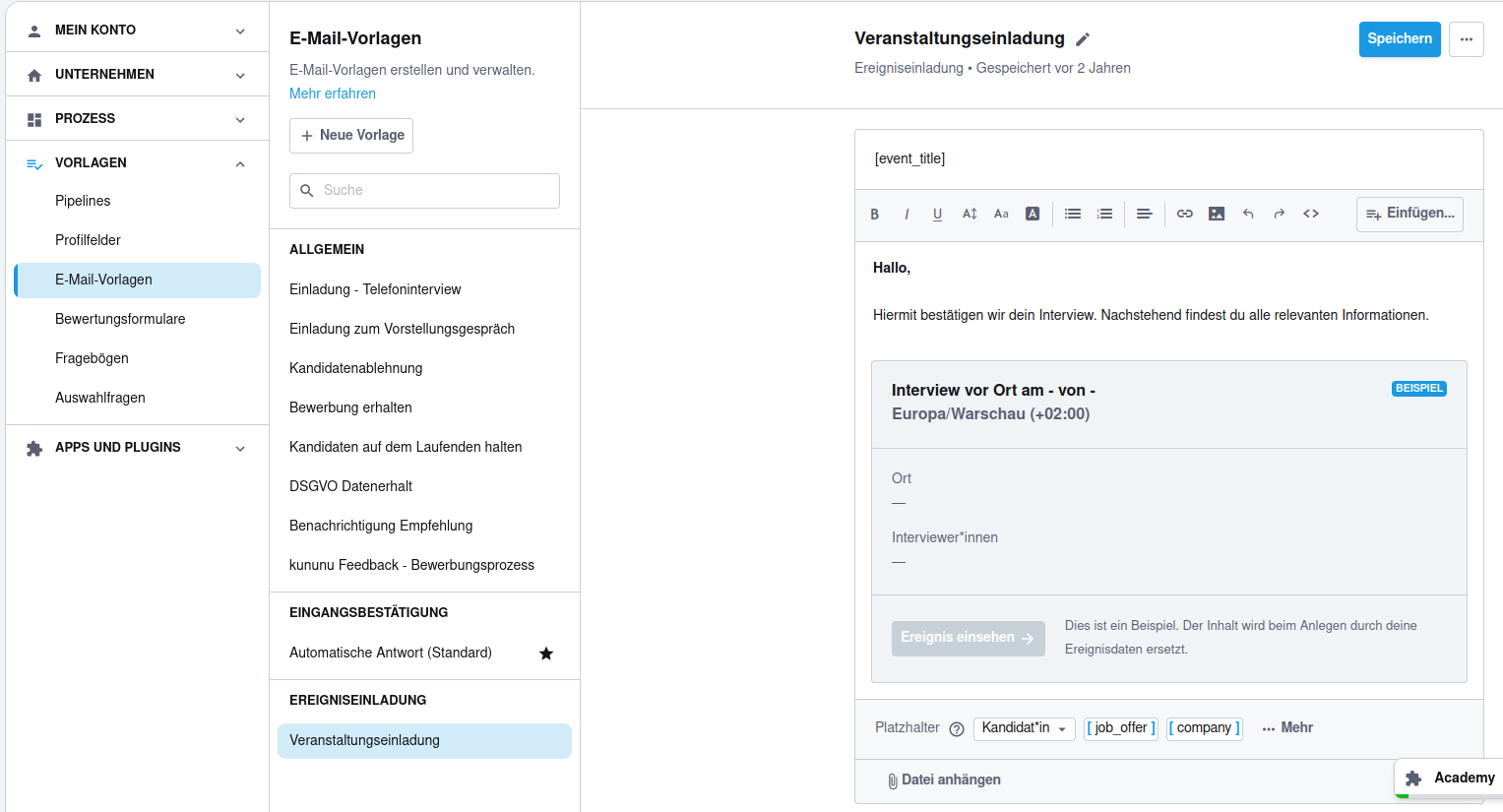Toggle bold formatting in the editor

874,214
